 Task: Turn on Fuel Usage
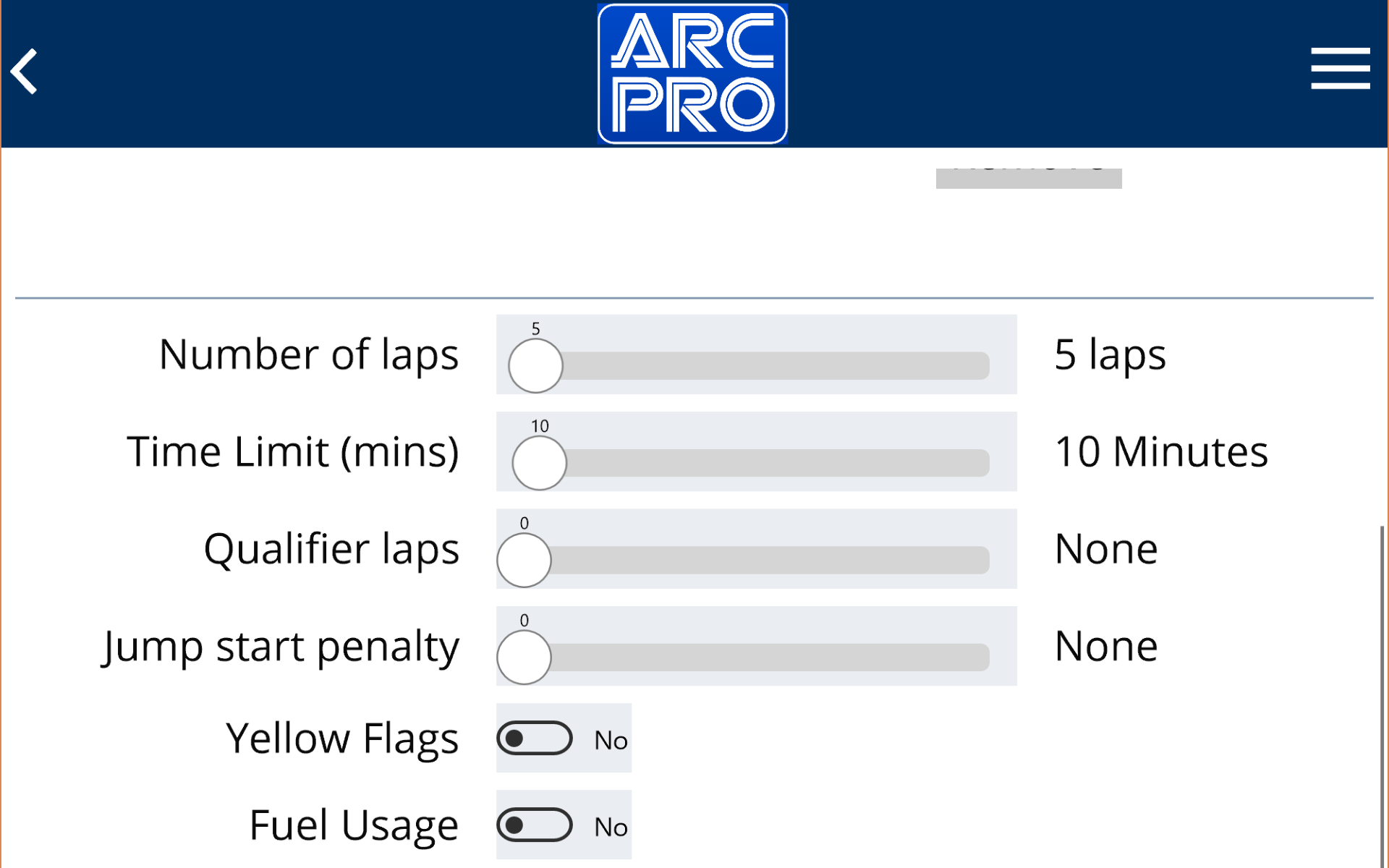pyautogui.click(x=535, y=825)
